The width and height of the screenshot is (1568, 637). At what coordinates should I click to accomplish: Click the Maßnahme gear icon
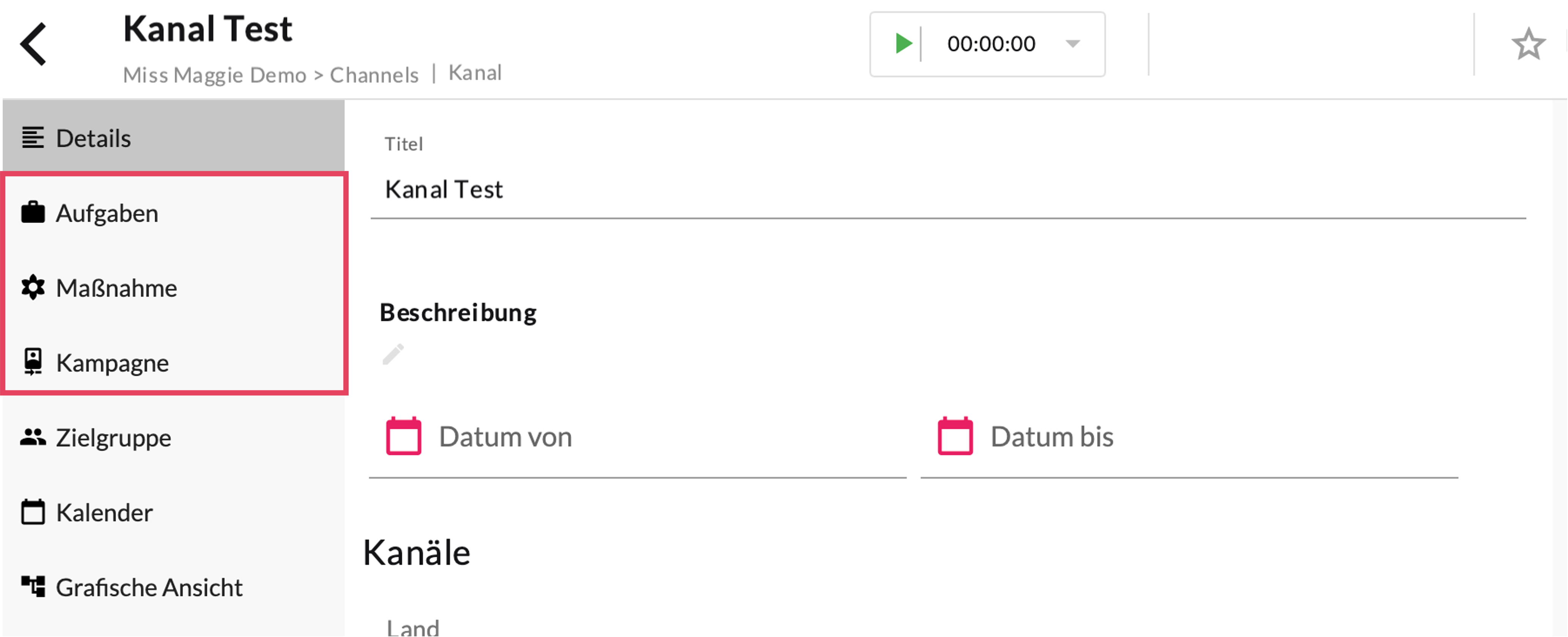coord(33,288)
